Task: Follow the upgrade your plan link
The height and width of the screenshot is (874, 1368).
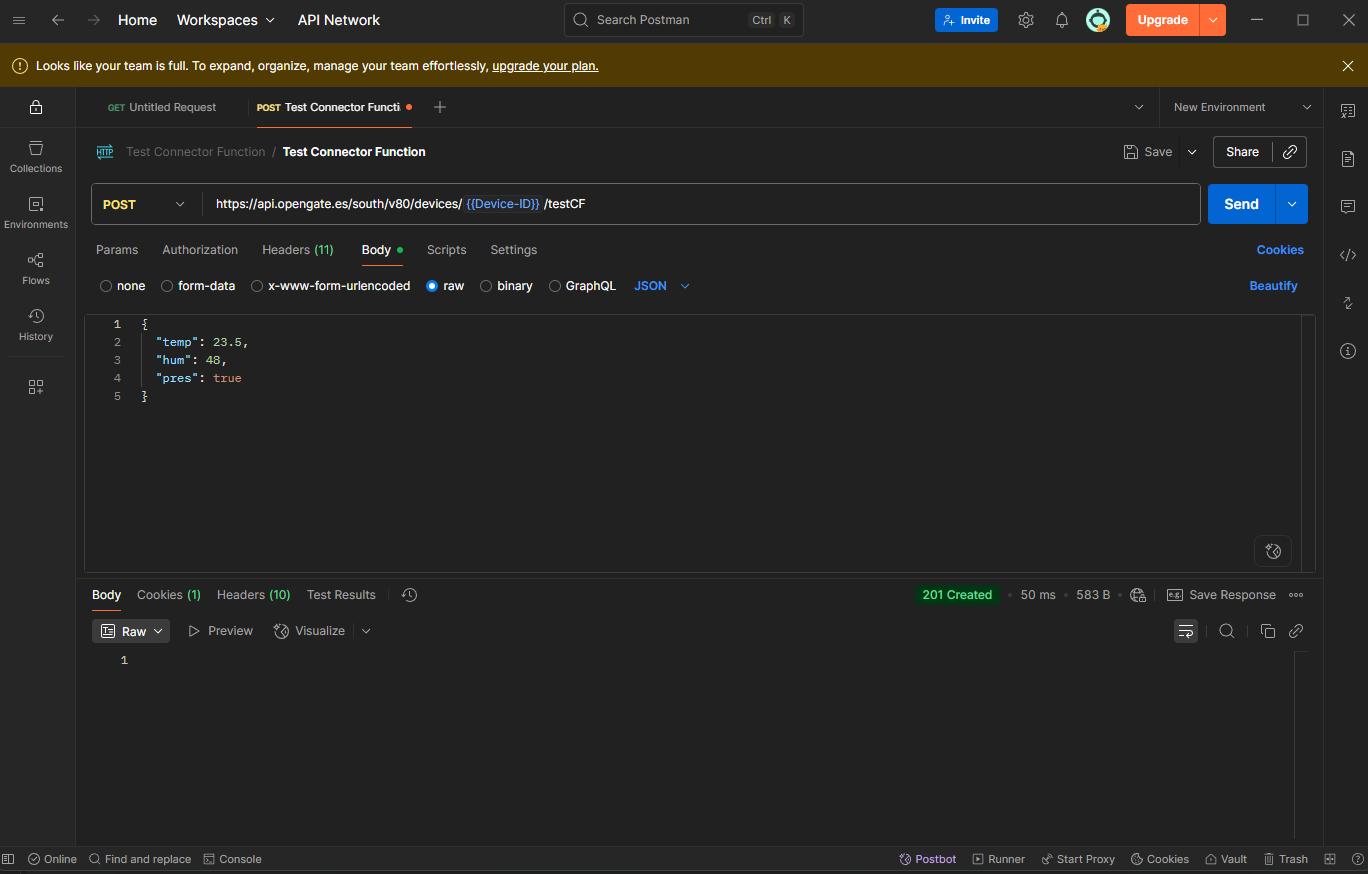Action: (x=545, y=66)
